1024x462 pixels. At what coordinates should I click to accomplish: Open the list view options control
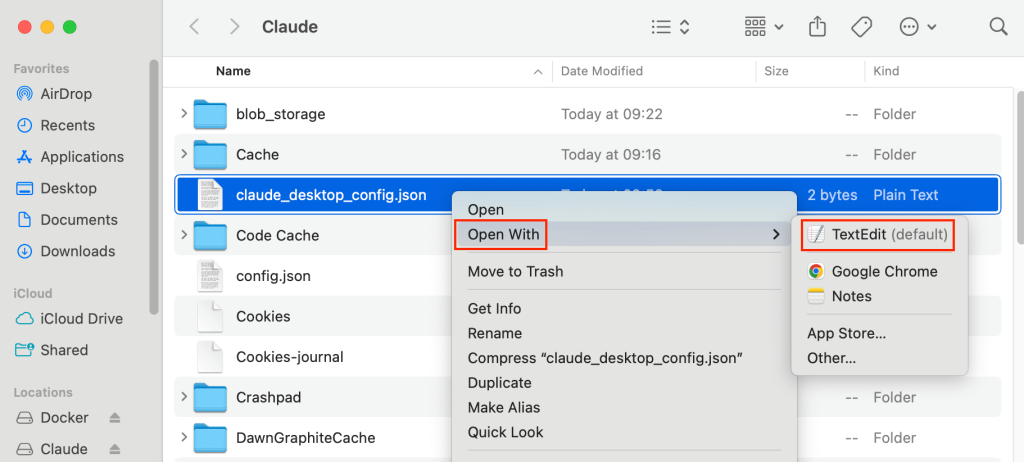tap(671, 27)
